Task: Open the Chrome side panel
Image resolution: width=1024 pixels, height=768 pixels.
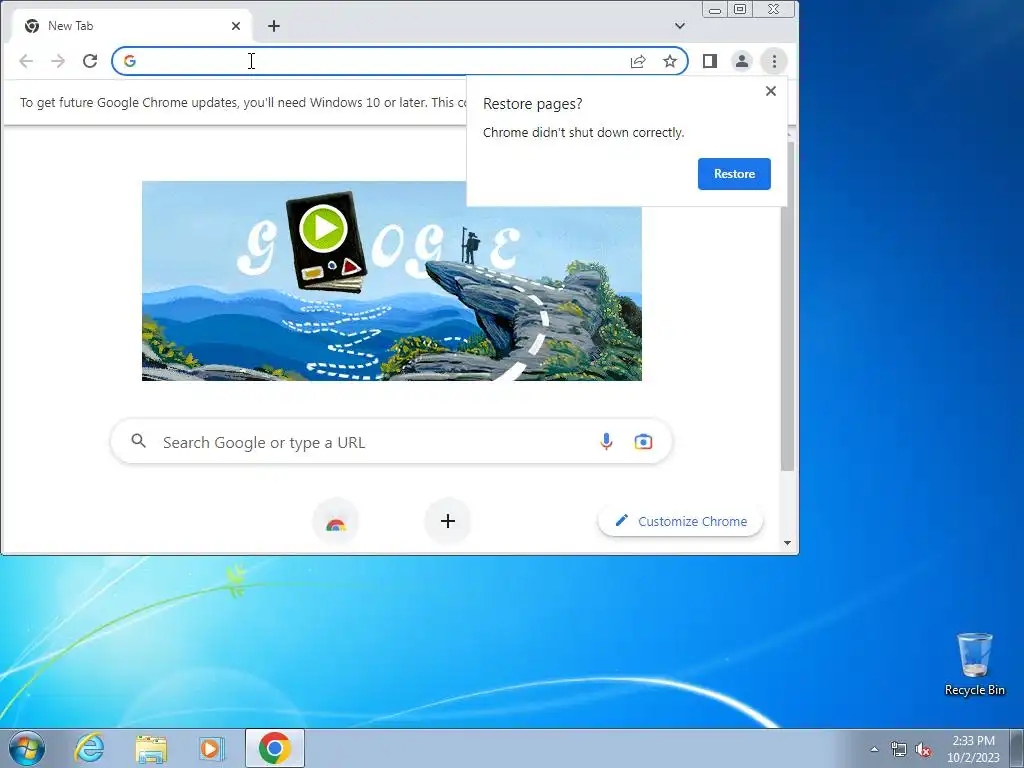Action: tap(710, 61)
